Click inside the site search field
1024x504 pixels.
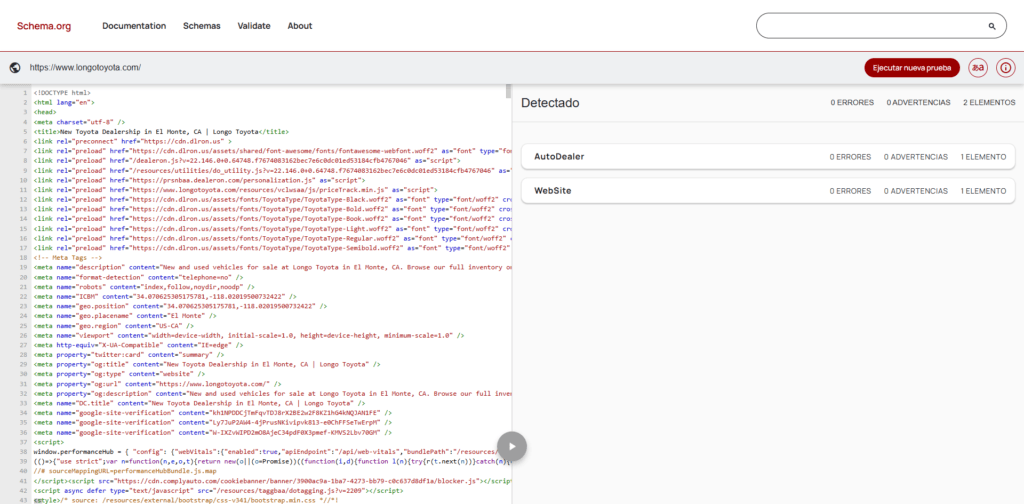tap(870, 26)
